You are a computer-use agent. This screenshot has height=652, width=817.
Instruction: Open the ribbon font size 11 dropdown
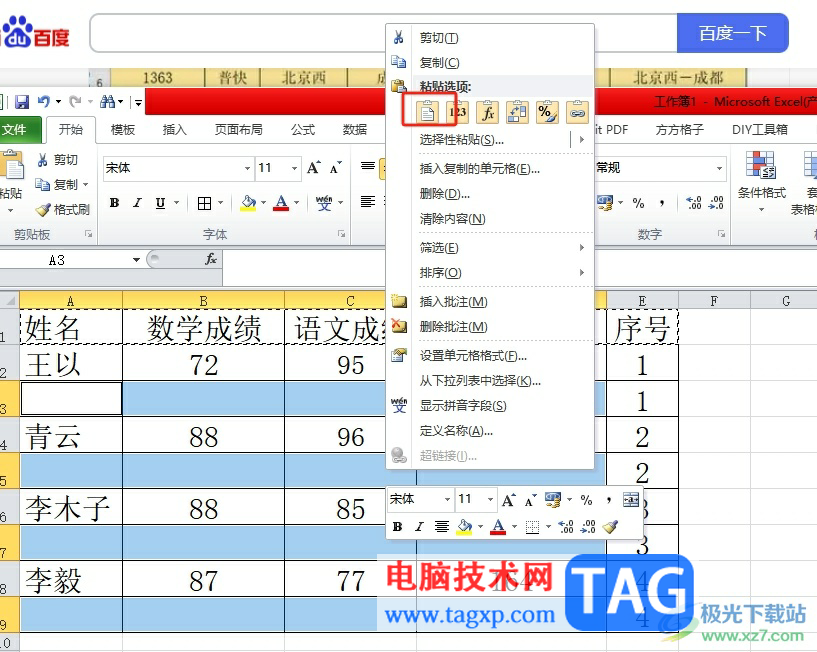[294, 168]
